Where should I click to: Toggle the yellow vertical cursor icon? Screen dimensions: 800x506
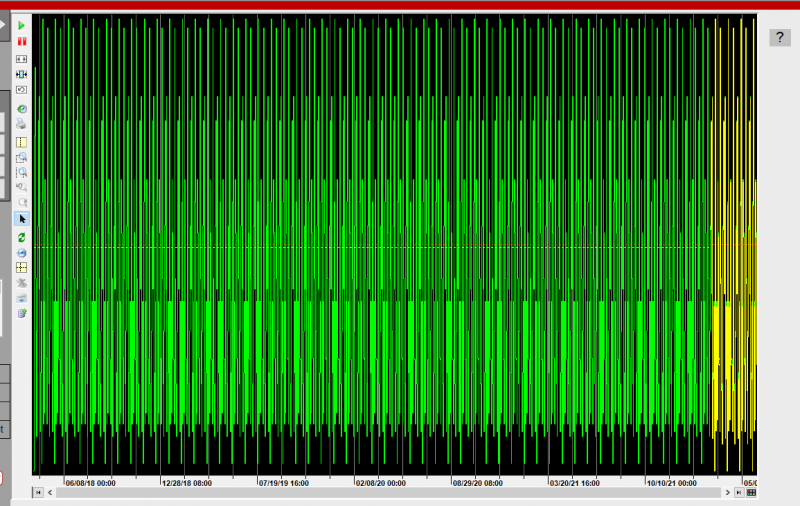[21, 142]
